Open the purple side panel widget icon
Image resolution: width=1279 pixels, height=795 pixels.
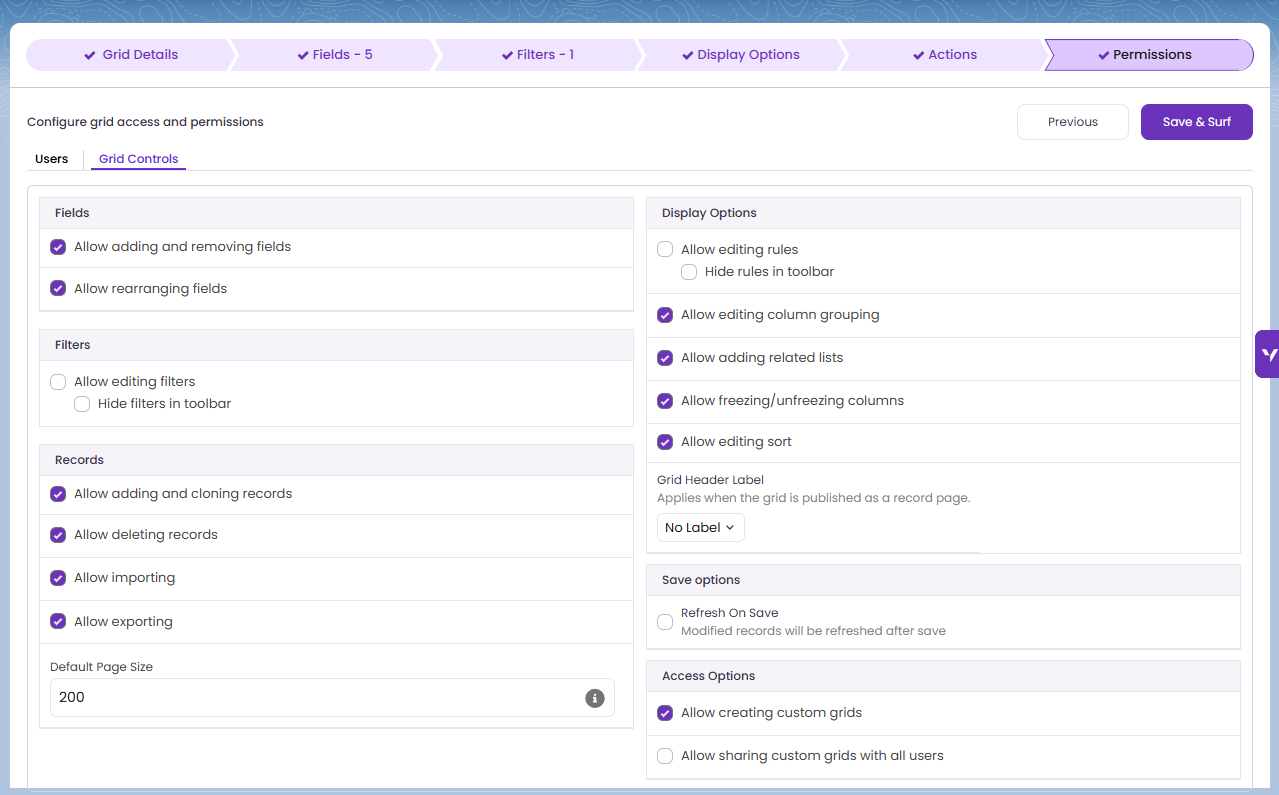point(1268,354)
